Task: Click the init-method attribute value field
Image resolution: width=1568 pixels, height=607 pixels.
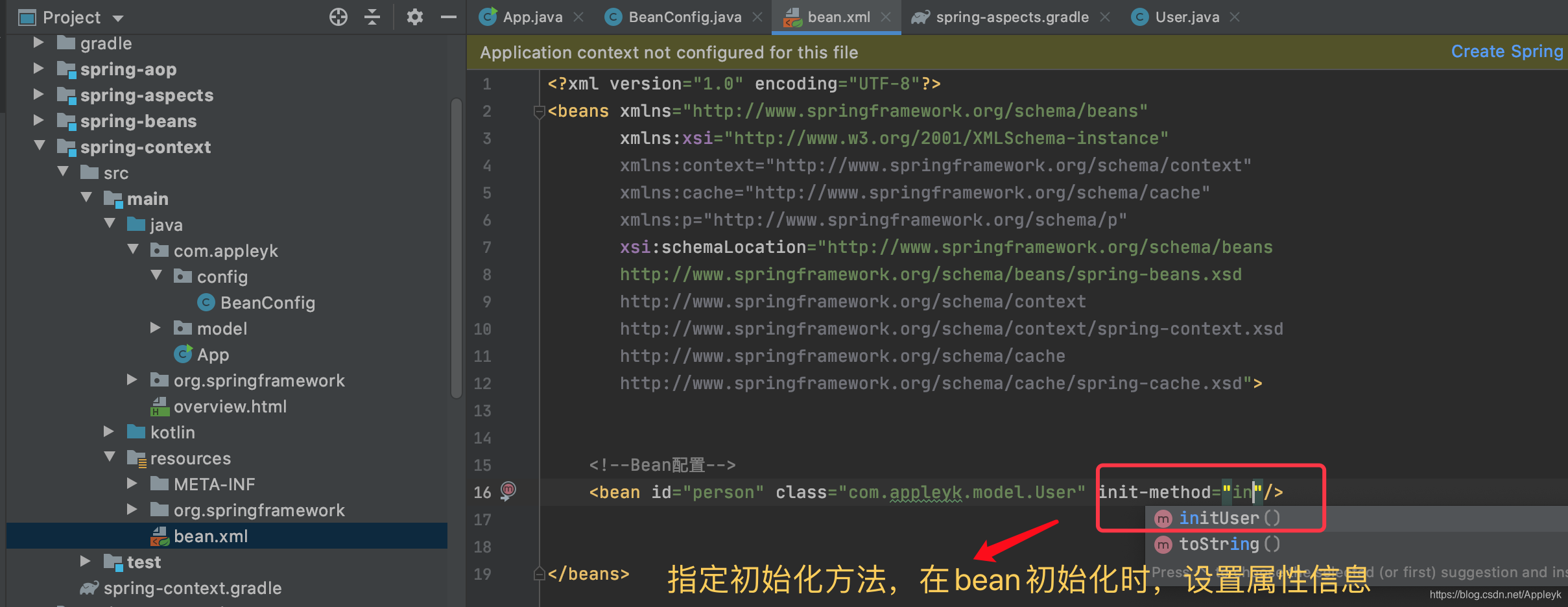Action: 1242,492
